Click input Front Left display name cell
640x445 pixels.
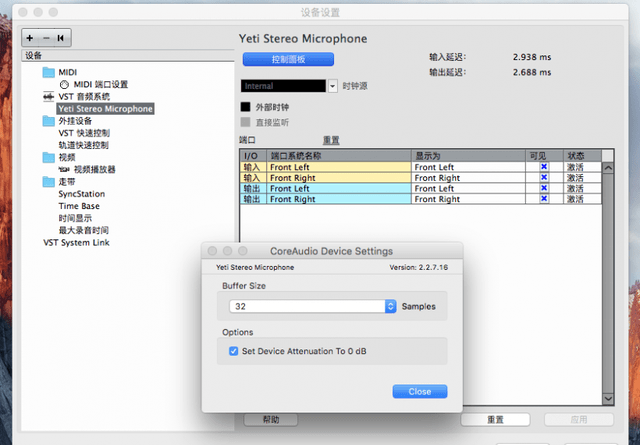click(x=469, y=167)
